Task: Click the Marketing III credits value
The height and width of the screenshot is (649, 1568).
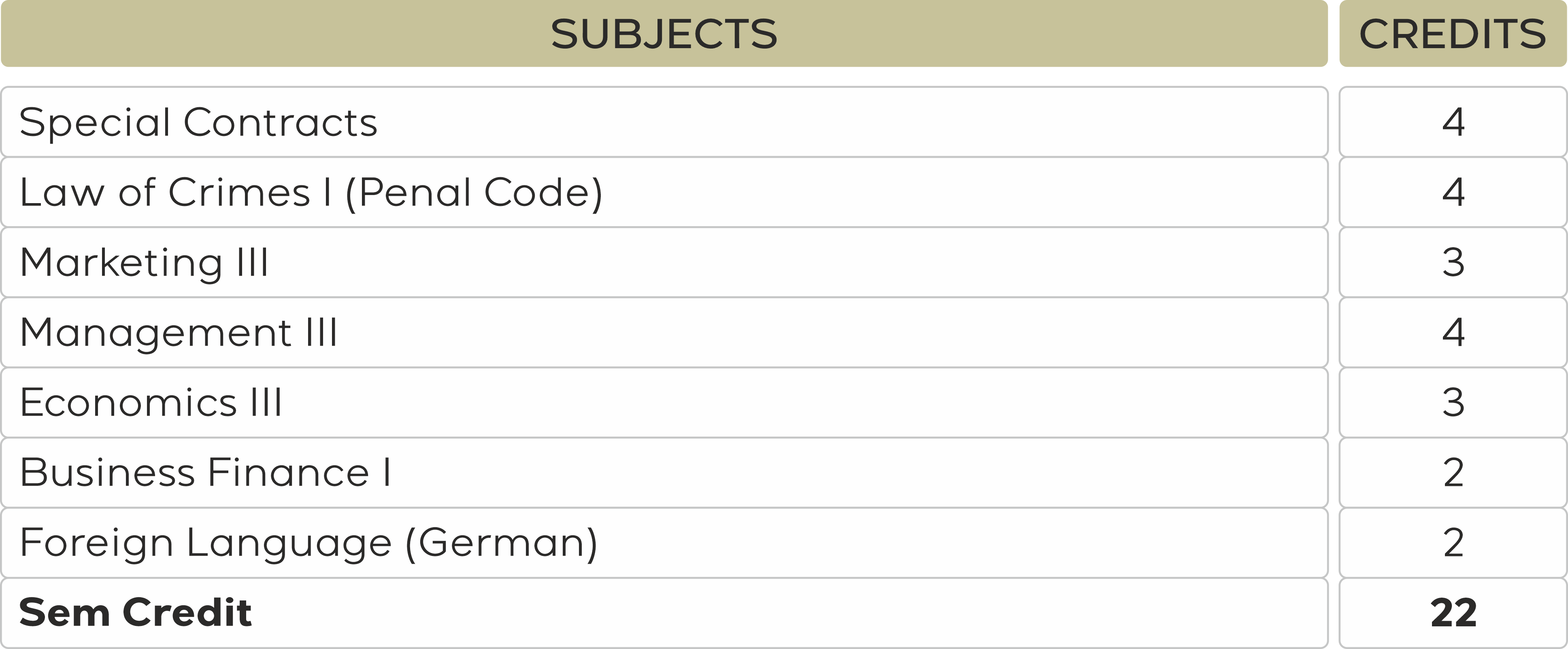Action: tap(1453, 263)
